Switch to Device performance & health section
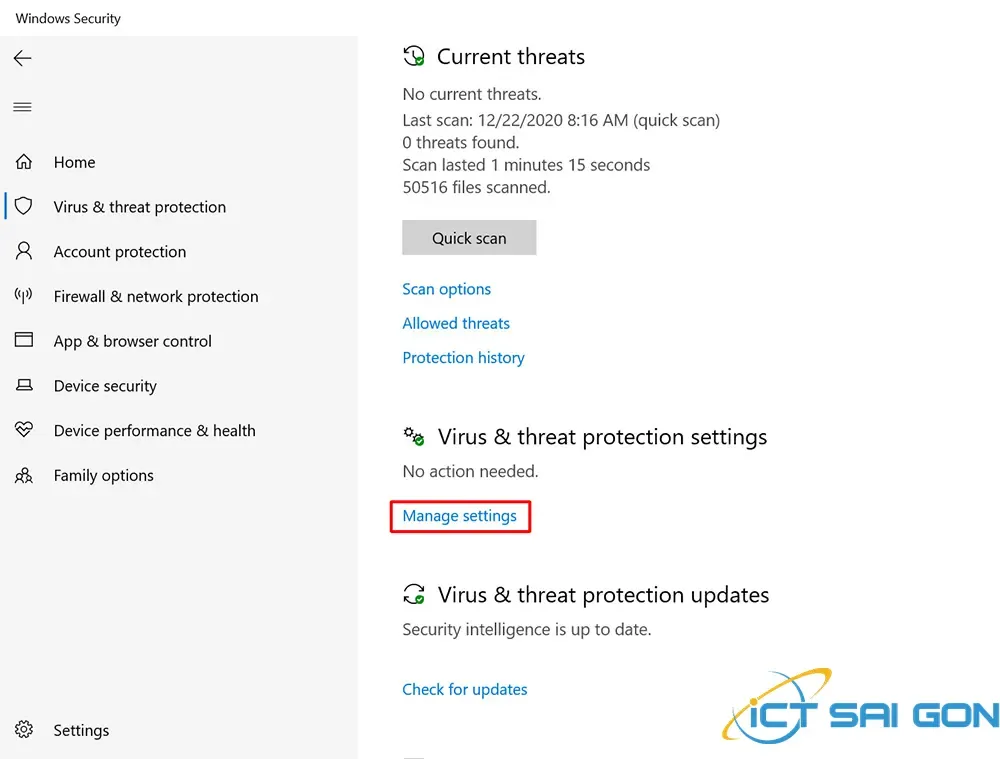The width and height of the screenshot is (1000, 759). pos(153,430)
